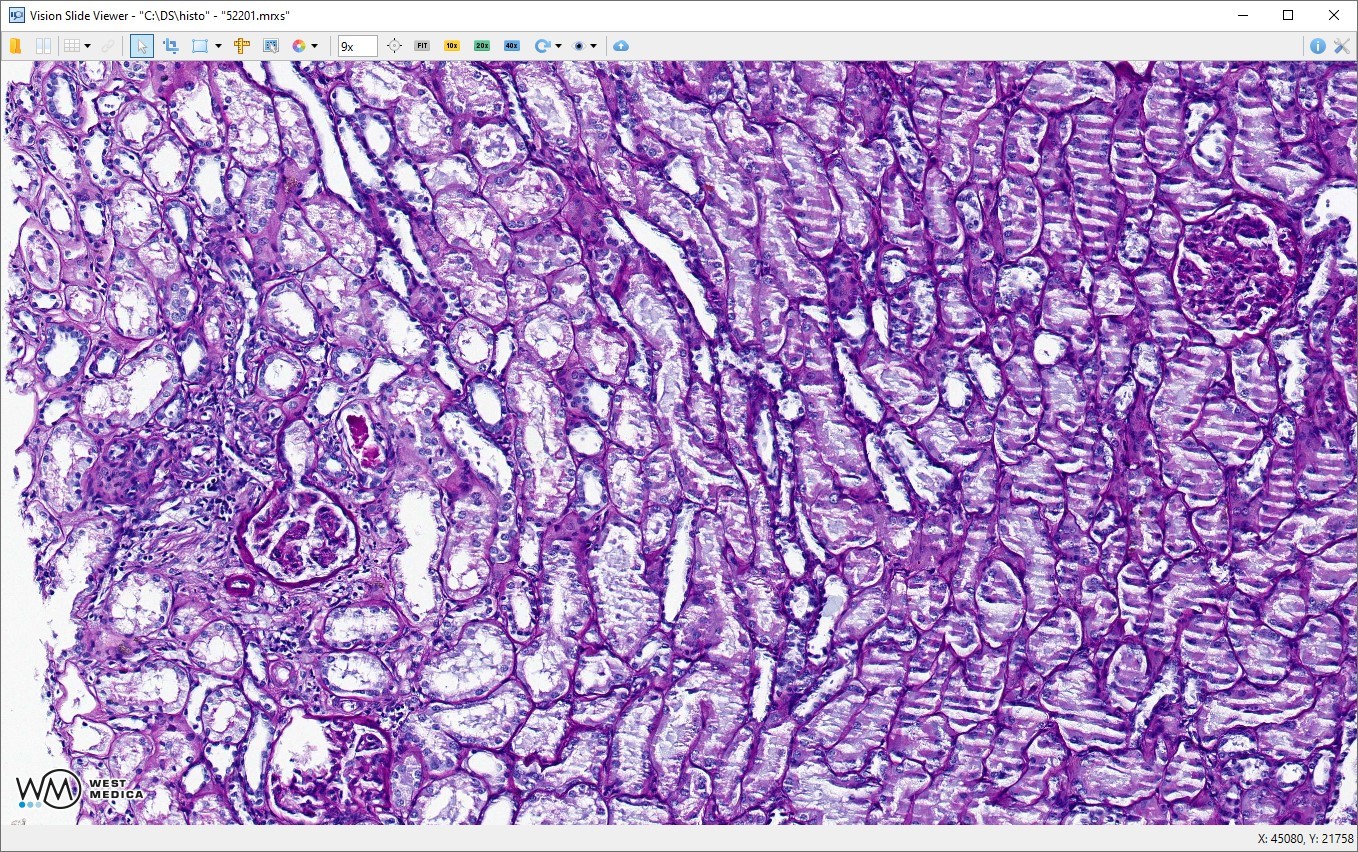Select the ruler measurement tool
This screenshot has height=852, width=1358.
pos(241,46)
